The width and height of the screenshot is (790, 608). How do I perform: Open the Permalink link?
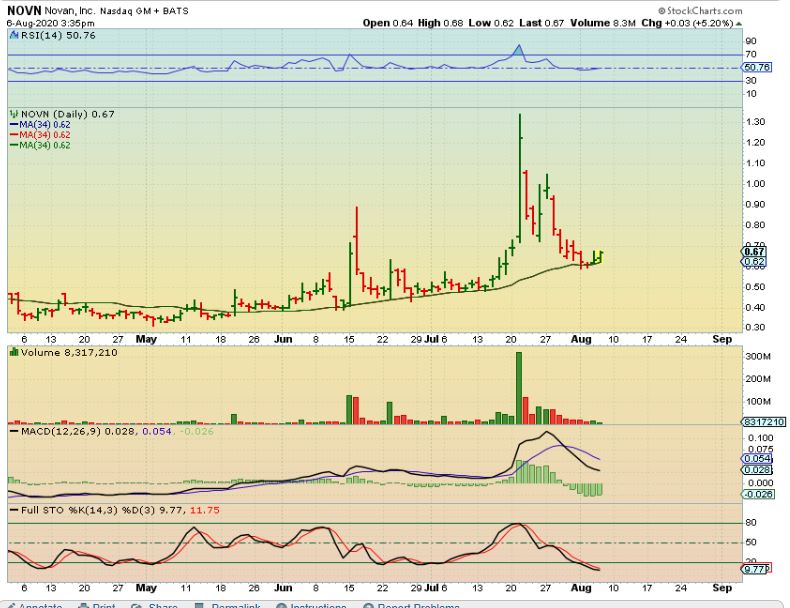235,605
